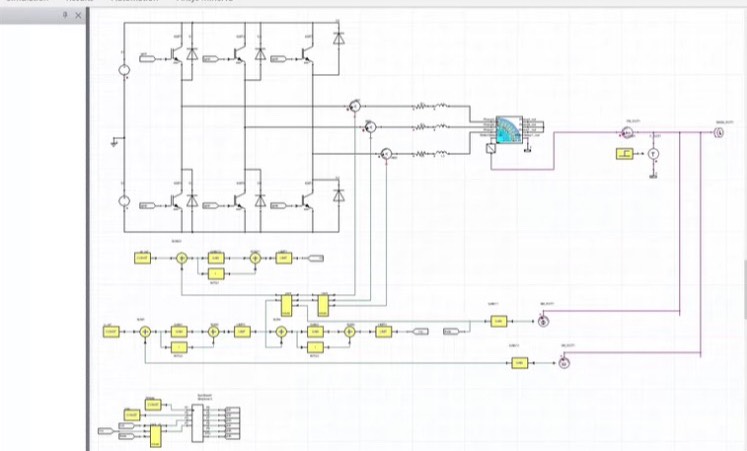Select the inductor on the middle phase line
Viewport: 747px width, 451px height.
point(441,127)
